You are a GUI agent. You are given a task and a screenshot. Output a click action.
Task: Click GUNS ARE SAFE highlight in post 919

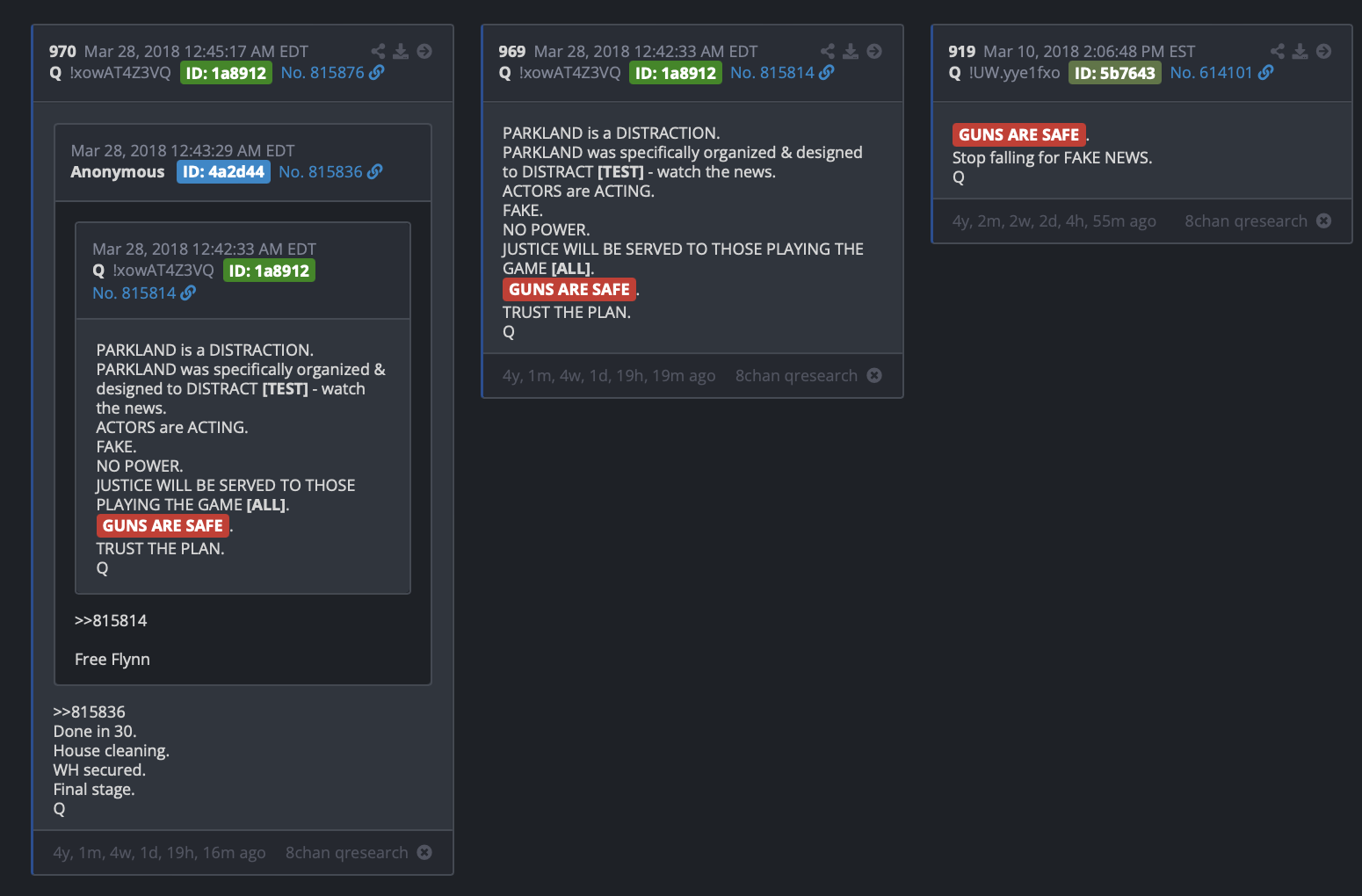tap(1018, 134)
